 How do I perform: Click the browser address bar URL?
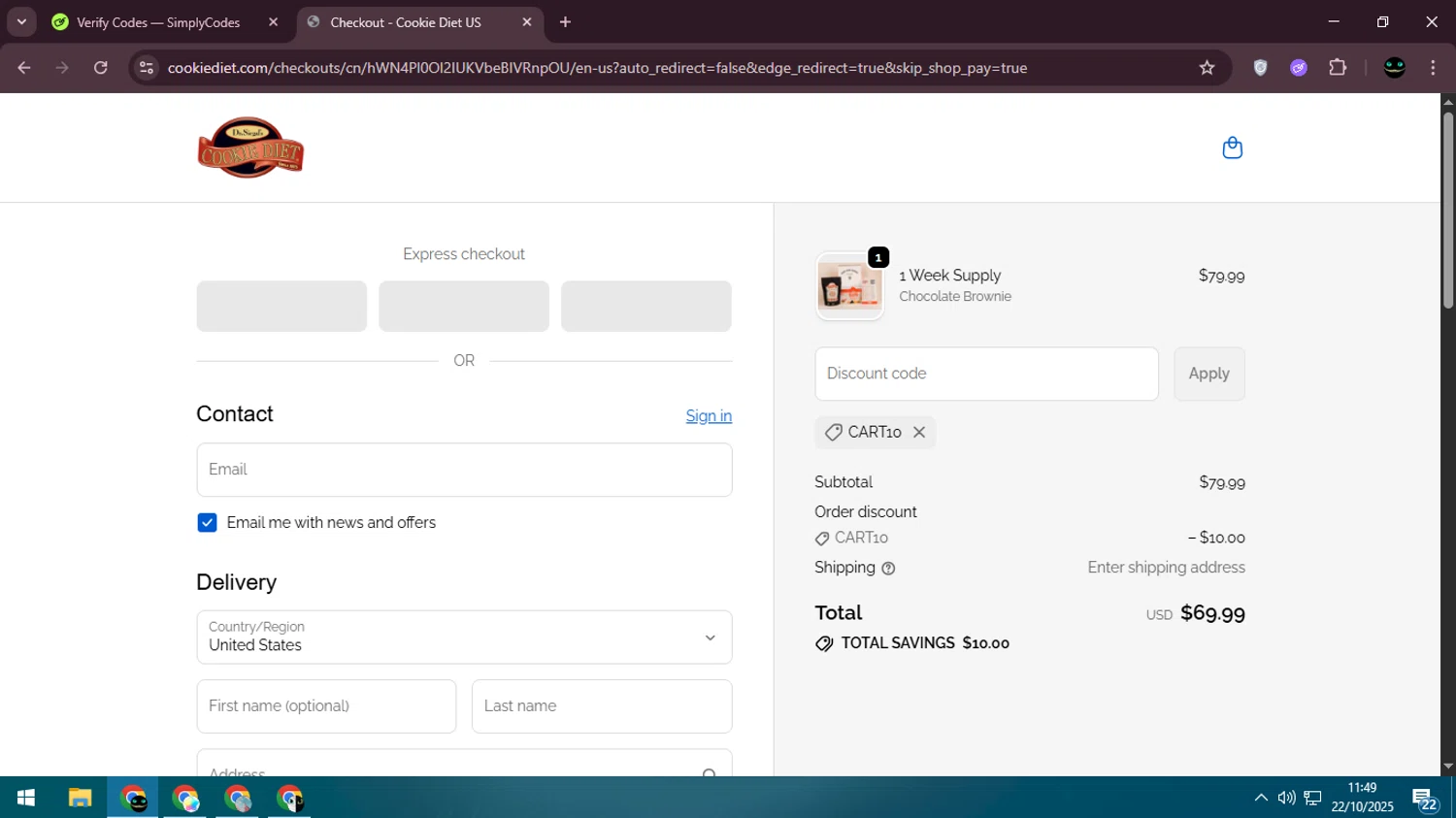click(x=597, y=68)
